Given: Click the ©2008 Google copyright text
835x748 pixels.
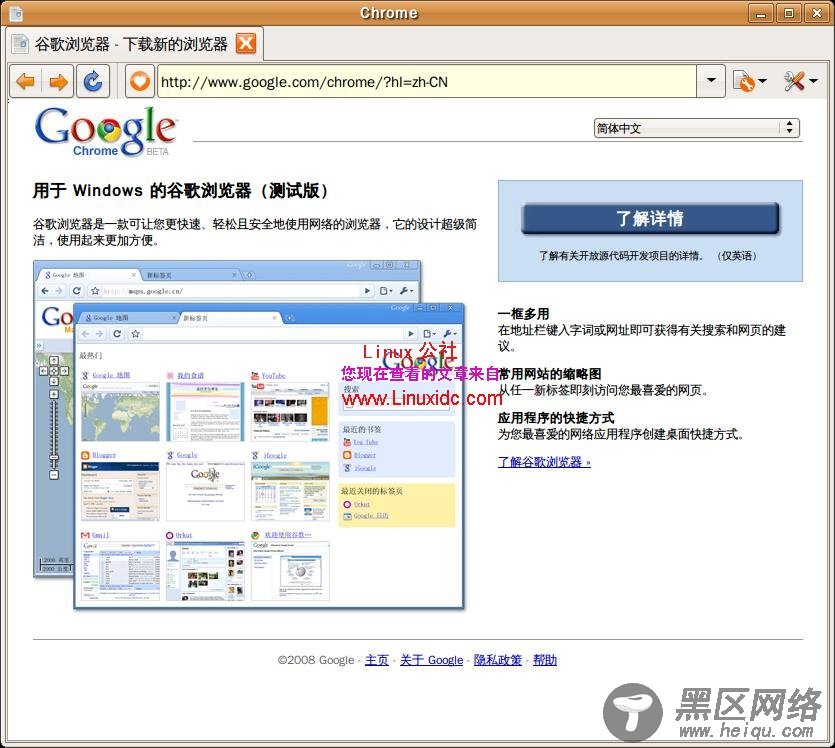Looking at the screenshot, I should pos(316,660).
